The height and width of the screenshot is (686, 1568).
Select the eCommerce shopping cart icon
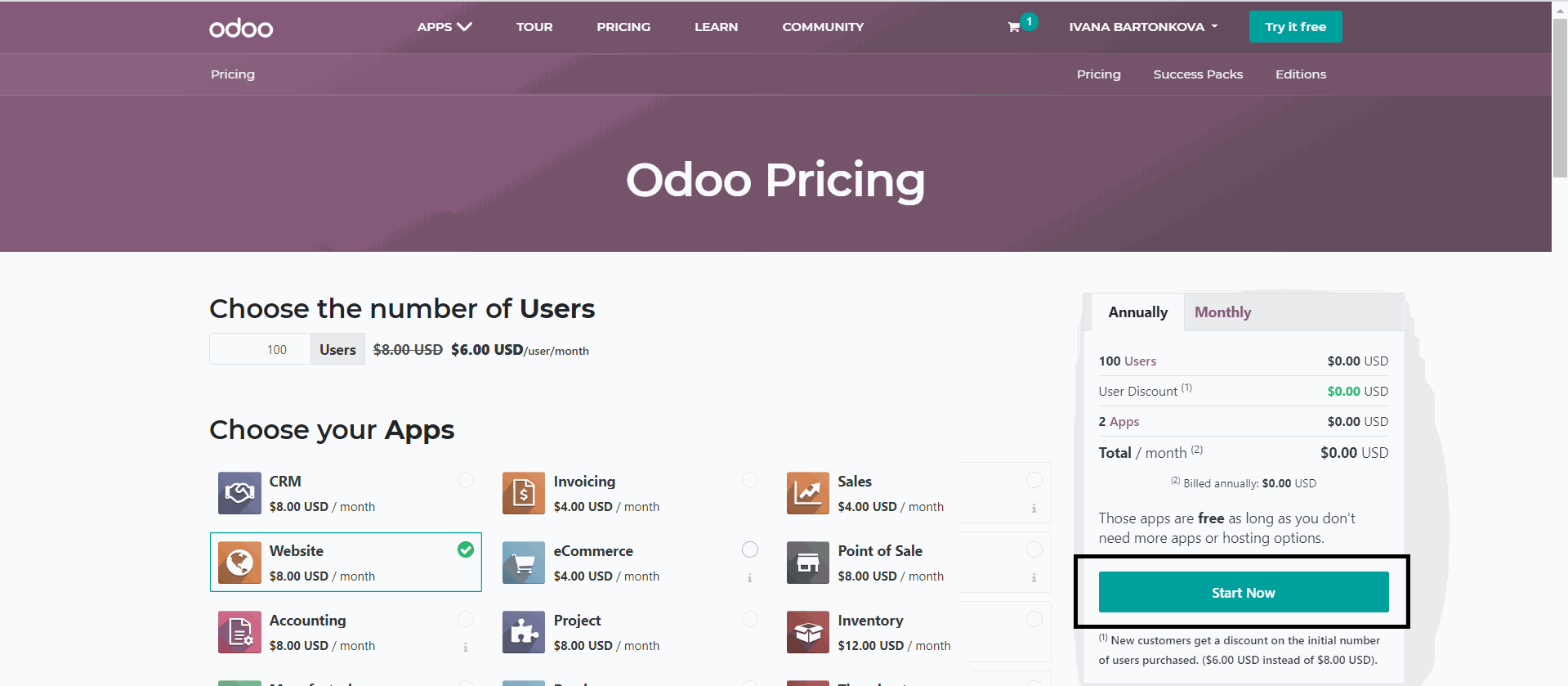point(523,563)
